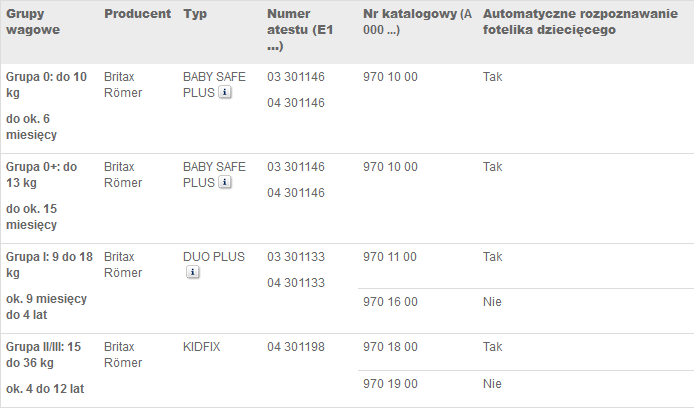This screenshot has height=409, width=694.
Task: Click the Numer atestu column header
Action: pos(300,30)
